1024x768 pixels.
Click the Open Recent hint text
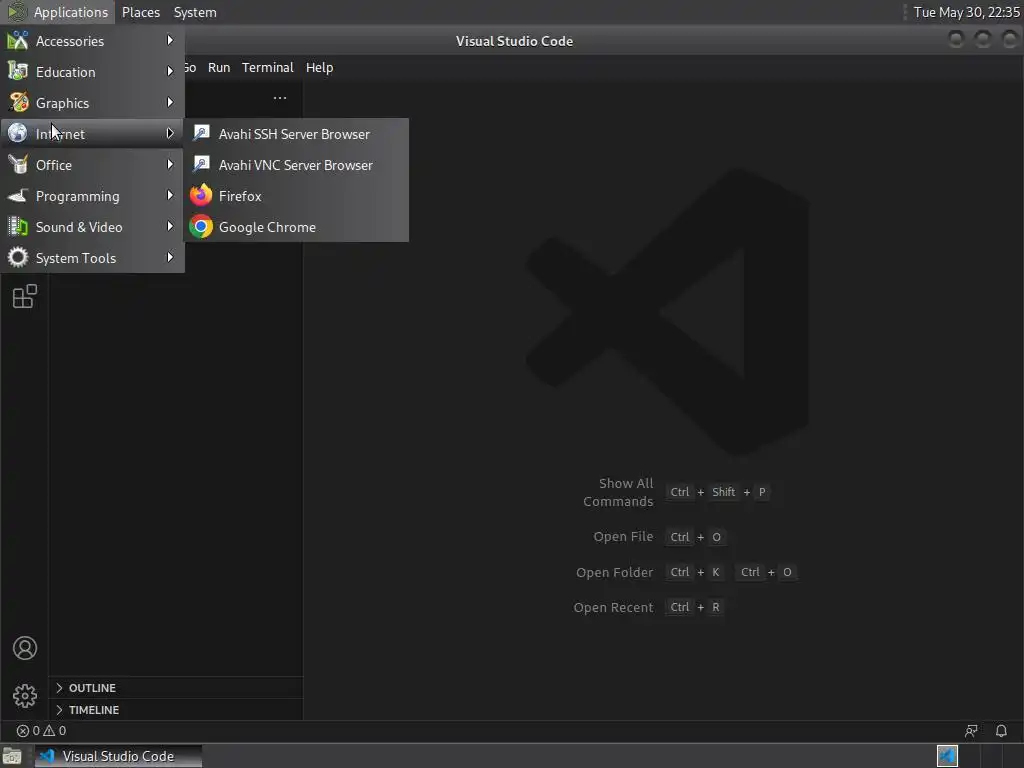coord(613,607)
